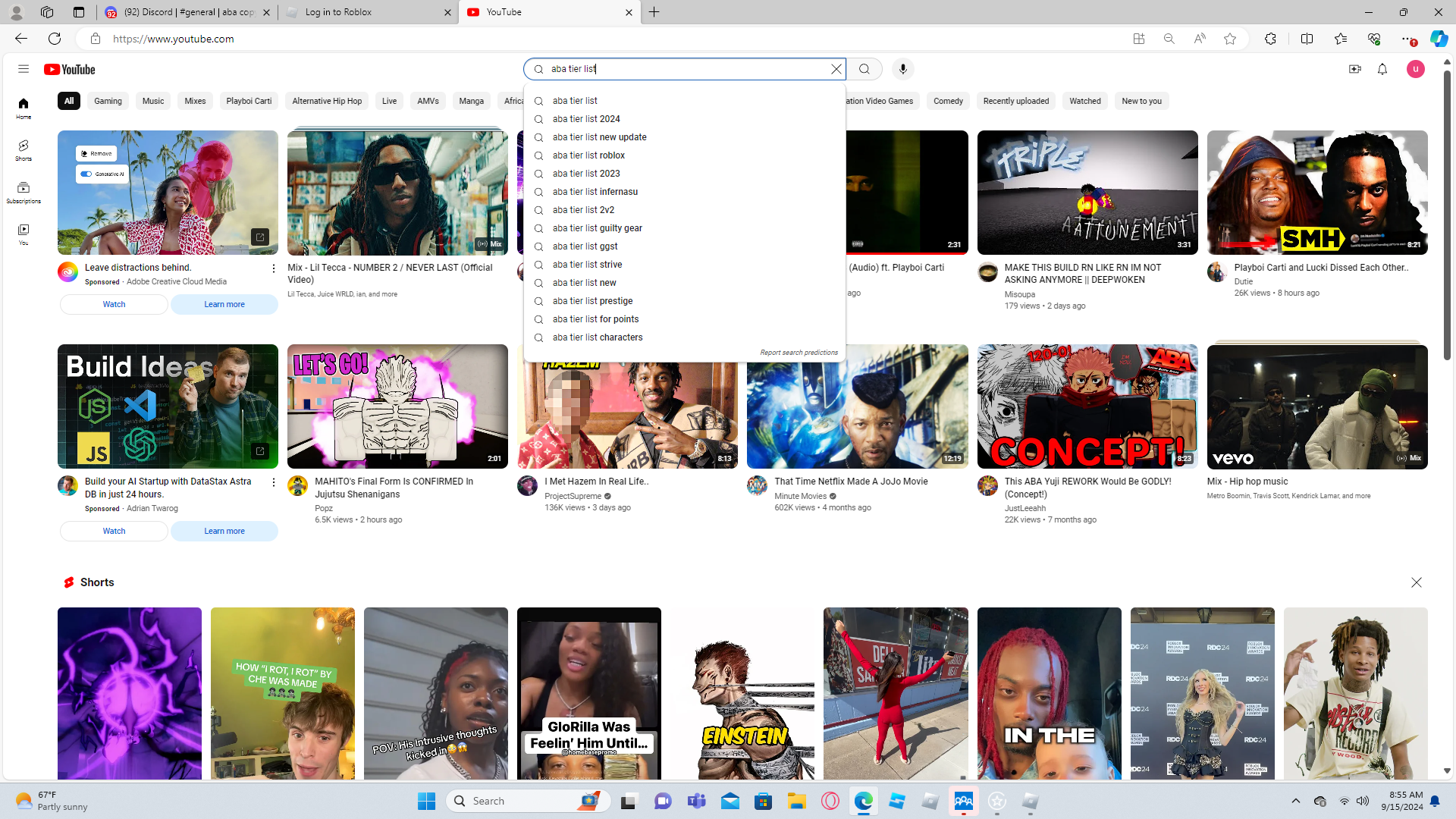The height and width of the screenshot is (819, 1456).
Task: Click Watch under the Adobe ad
Action: pyautogui.click(x=114, y=304)
